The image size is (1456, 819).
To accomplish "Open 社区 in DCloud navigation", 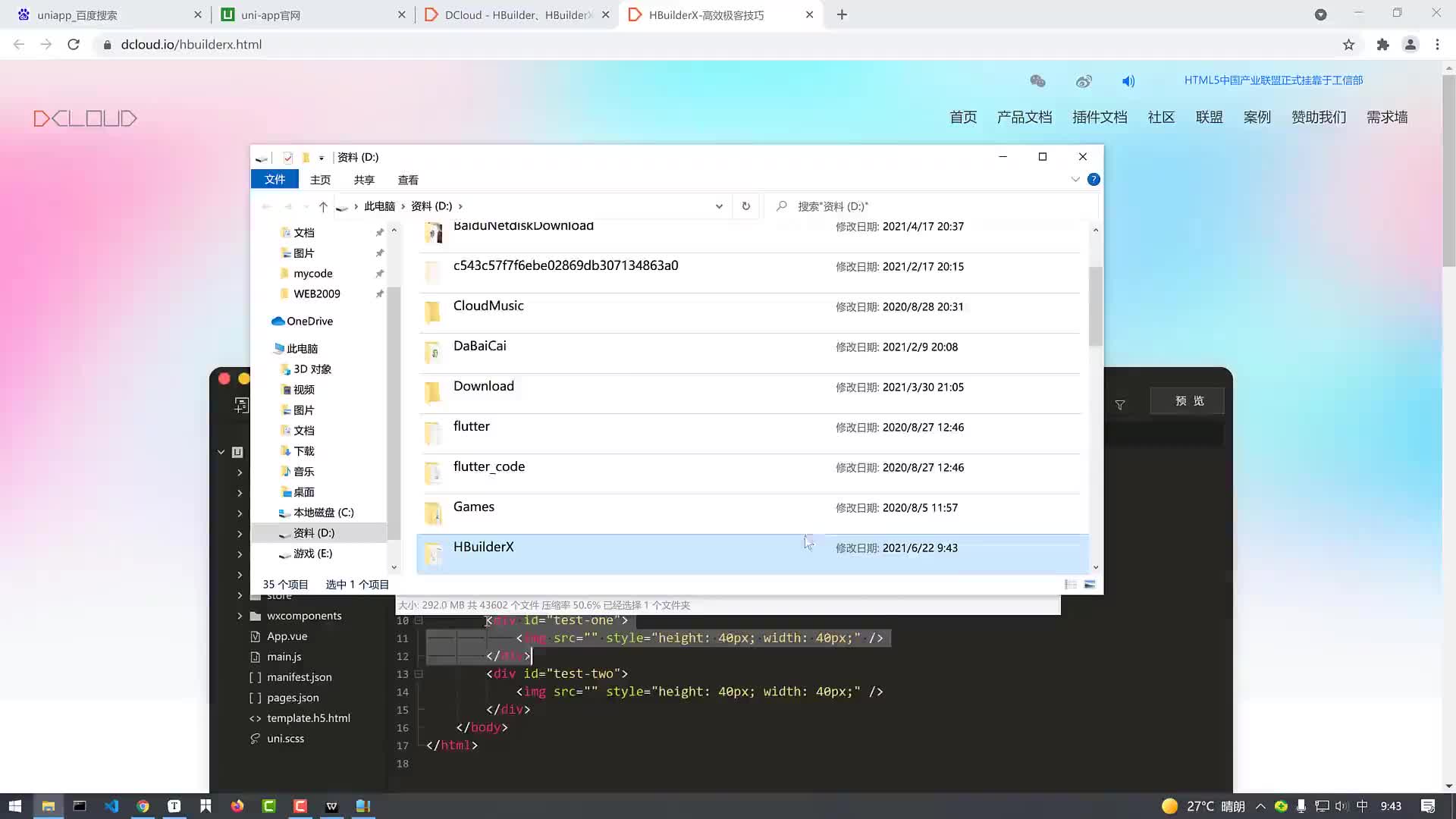I will [x=1161, y=118].
